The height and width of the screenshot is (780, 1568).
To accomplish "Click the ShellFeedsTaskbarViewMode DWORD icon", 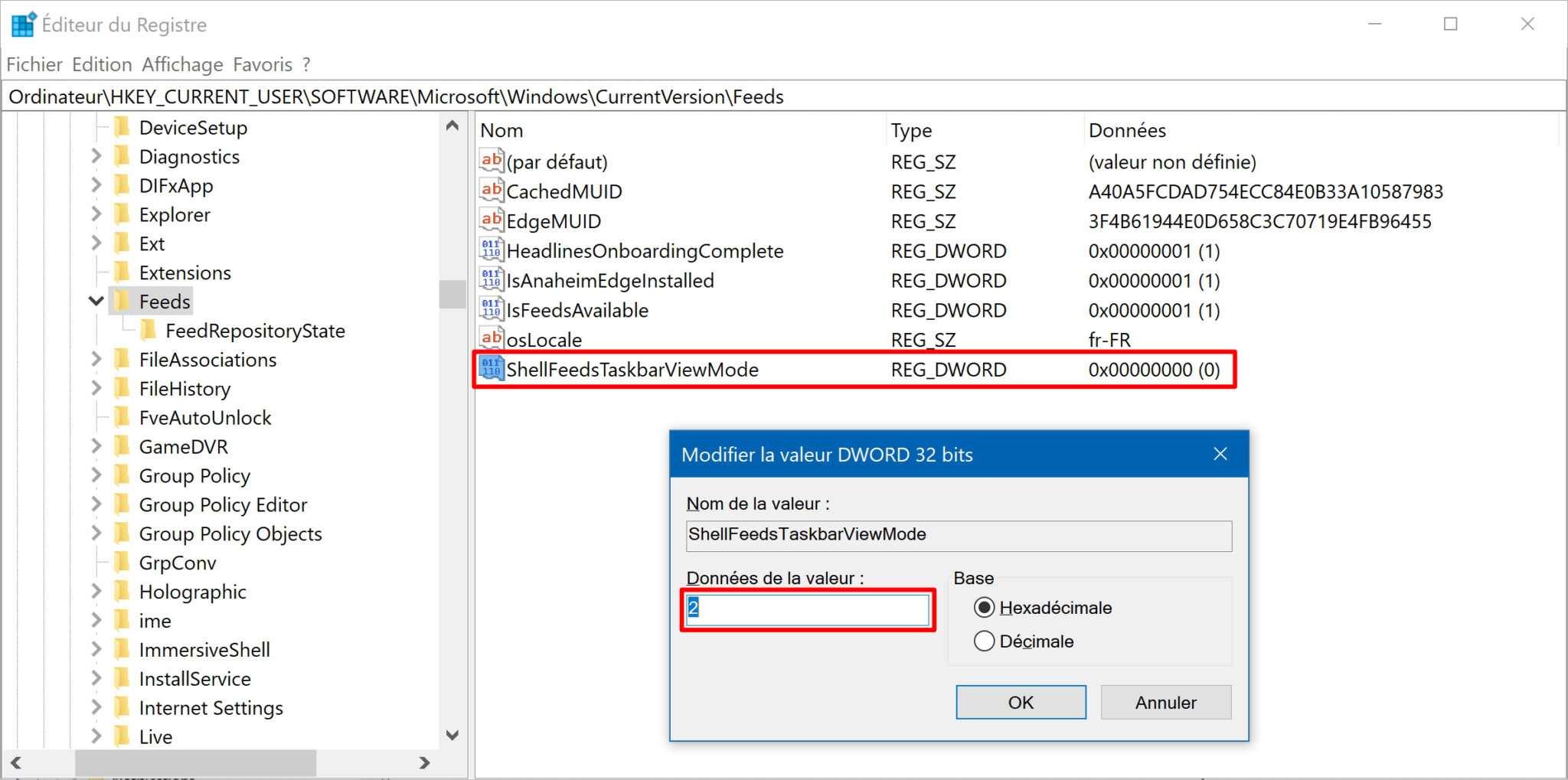I will pos(491,369).
